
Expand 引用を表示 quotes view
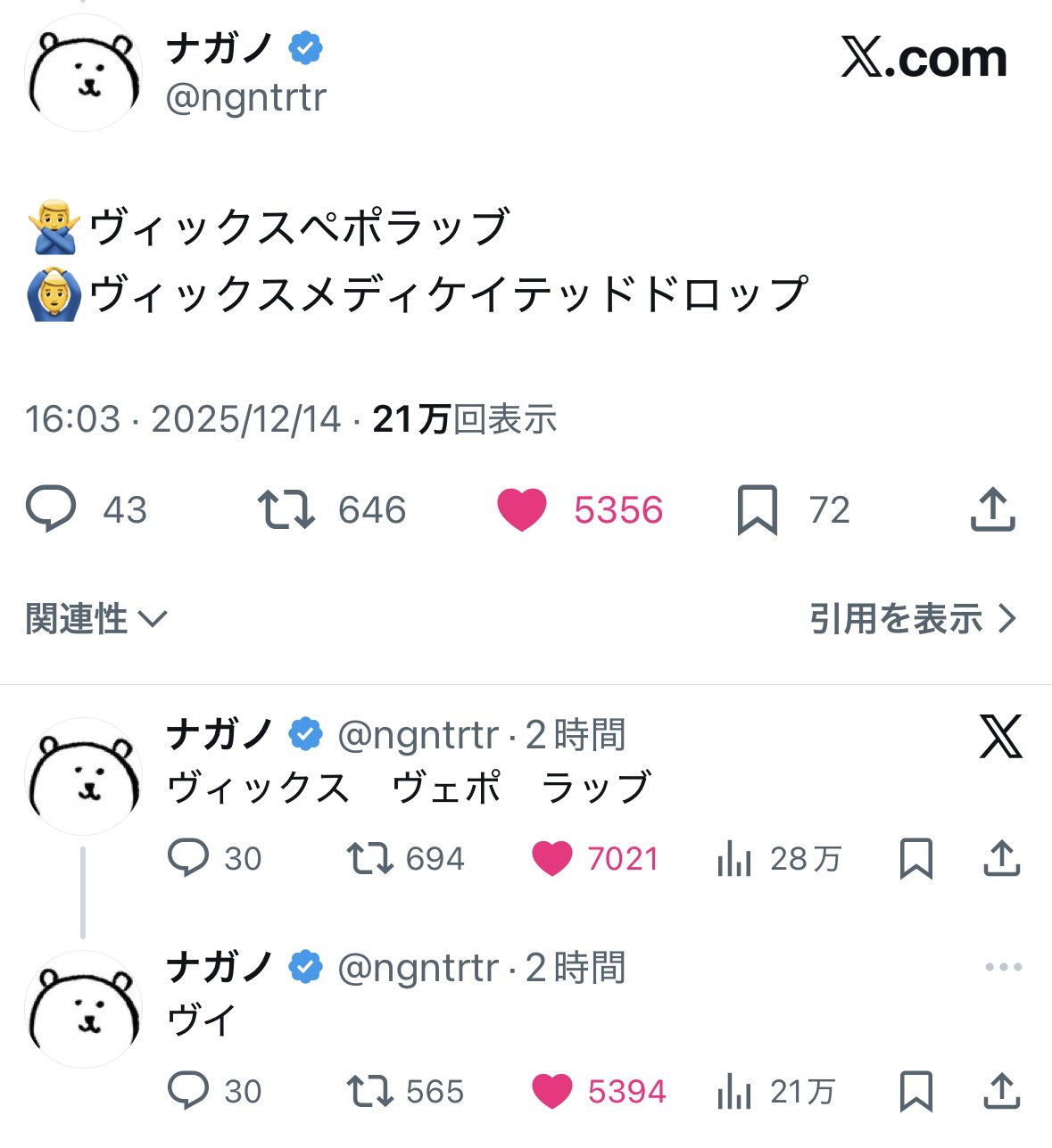912,619
